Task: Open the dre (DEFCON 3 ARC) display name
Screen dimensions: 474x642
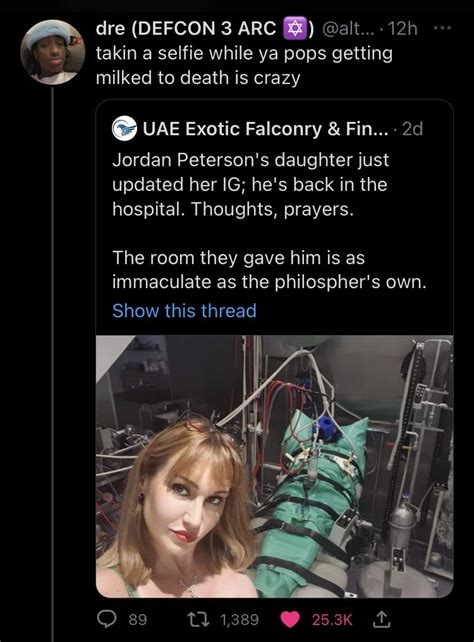Action: 205,28
